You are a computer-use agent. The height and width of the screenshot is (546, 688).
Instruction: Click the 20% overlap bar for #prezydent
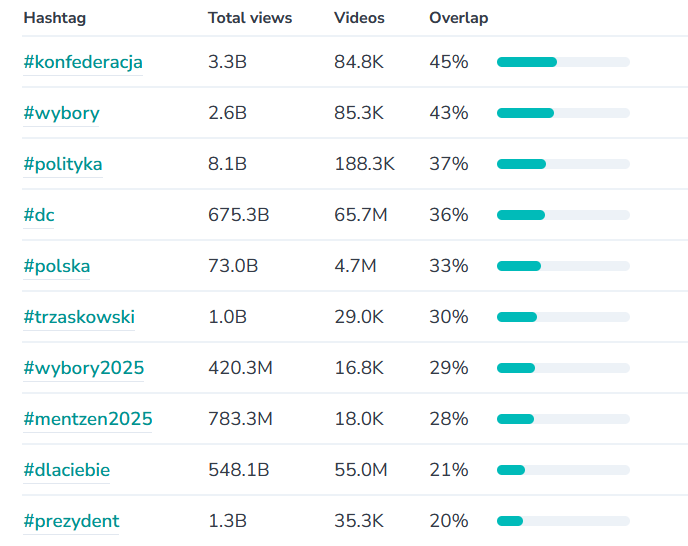pyautogui.click(x=563, y=521)
